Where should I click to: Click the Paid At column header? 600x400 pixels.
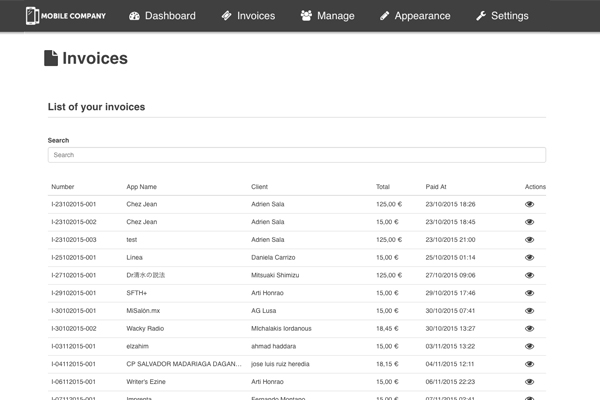(436, 187)
